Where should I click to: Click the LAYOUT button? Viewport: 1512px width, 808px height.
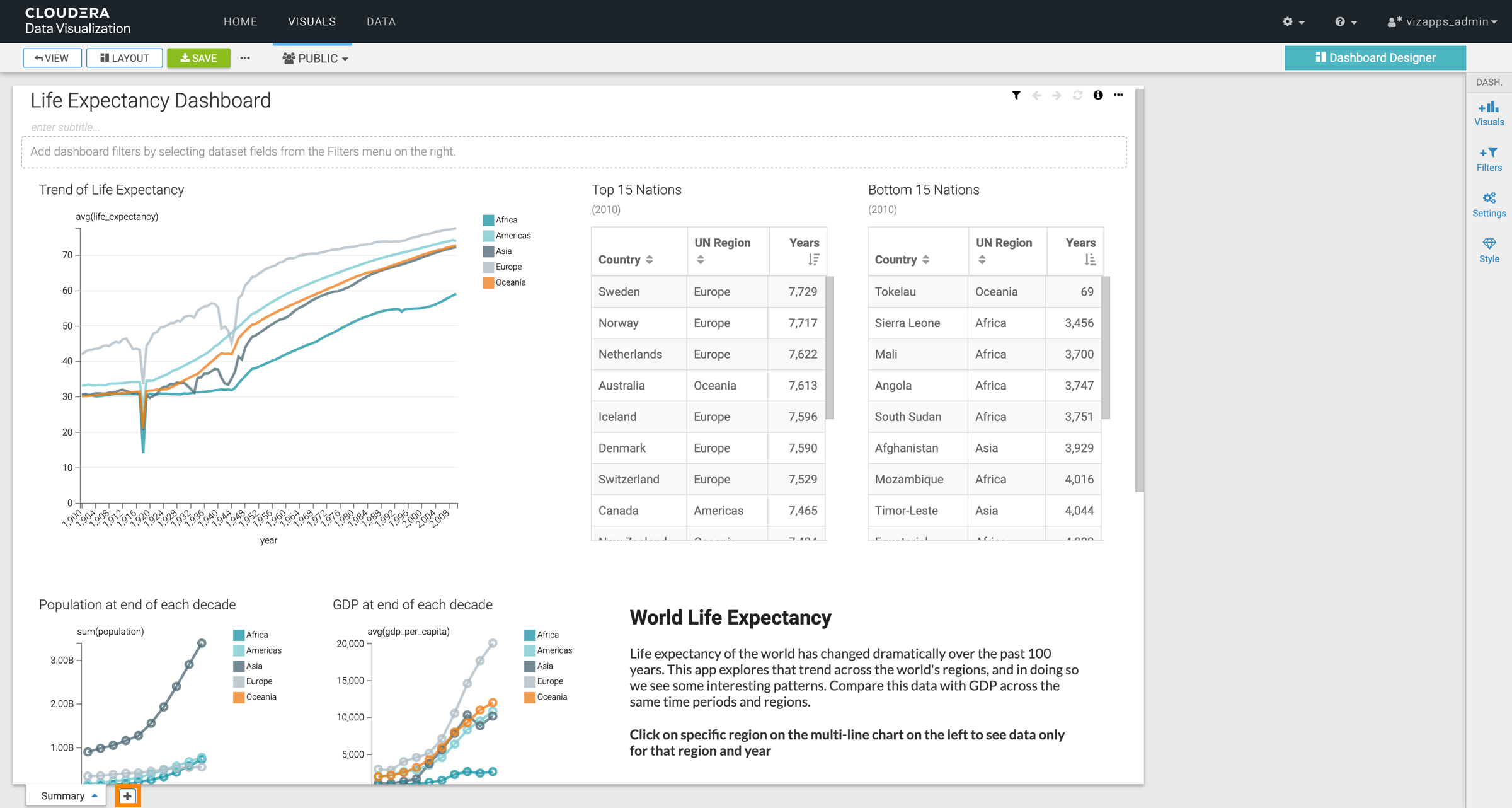(x=124, y=58)
